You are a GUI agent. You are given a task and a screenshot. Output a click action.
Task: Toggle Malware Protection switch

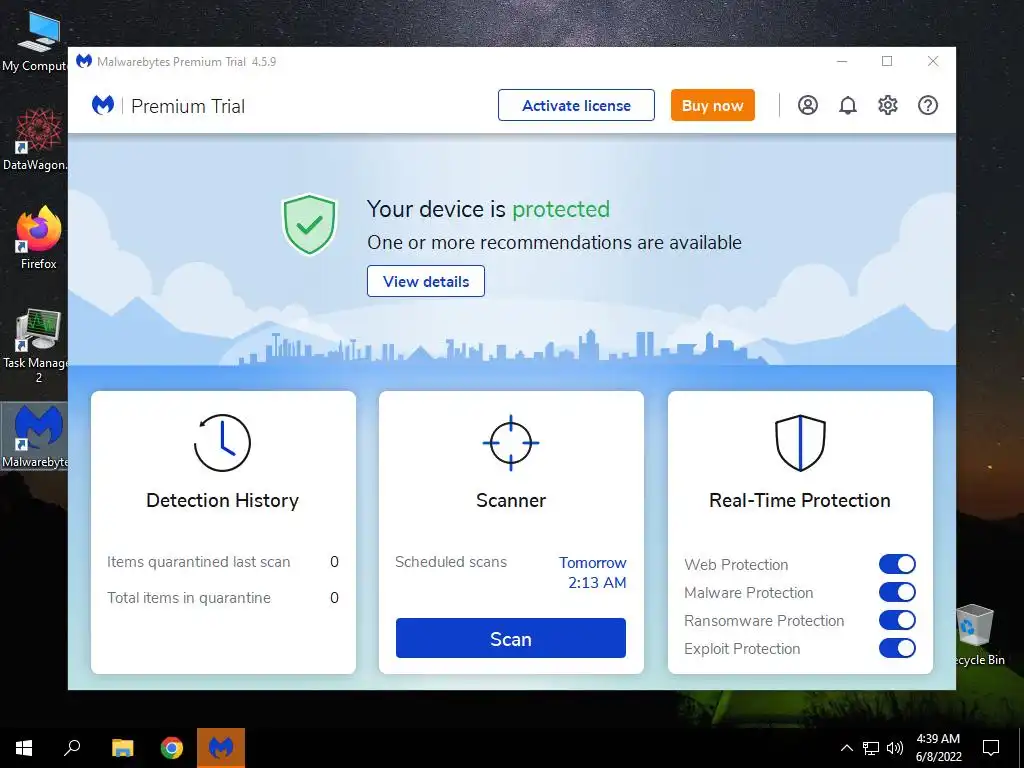coord(897,592)
